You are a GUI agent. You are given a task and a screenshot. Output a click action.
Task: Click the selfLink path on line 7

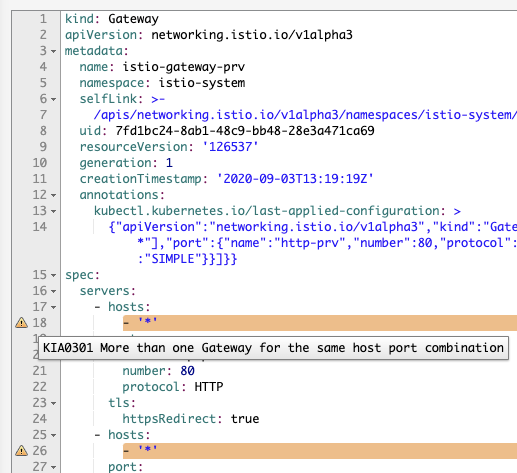(305, 115)
